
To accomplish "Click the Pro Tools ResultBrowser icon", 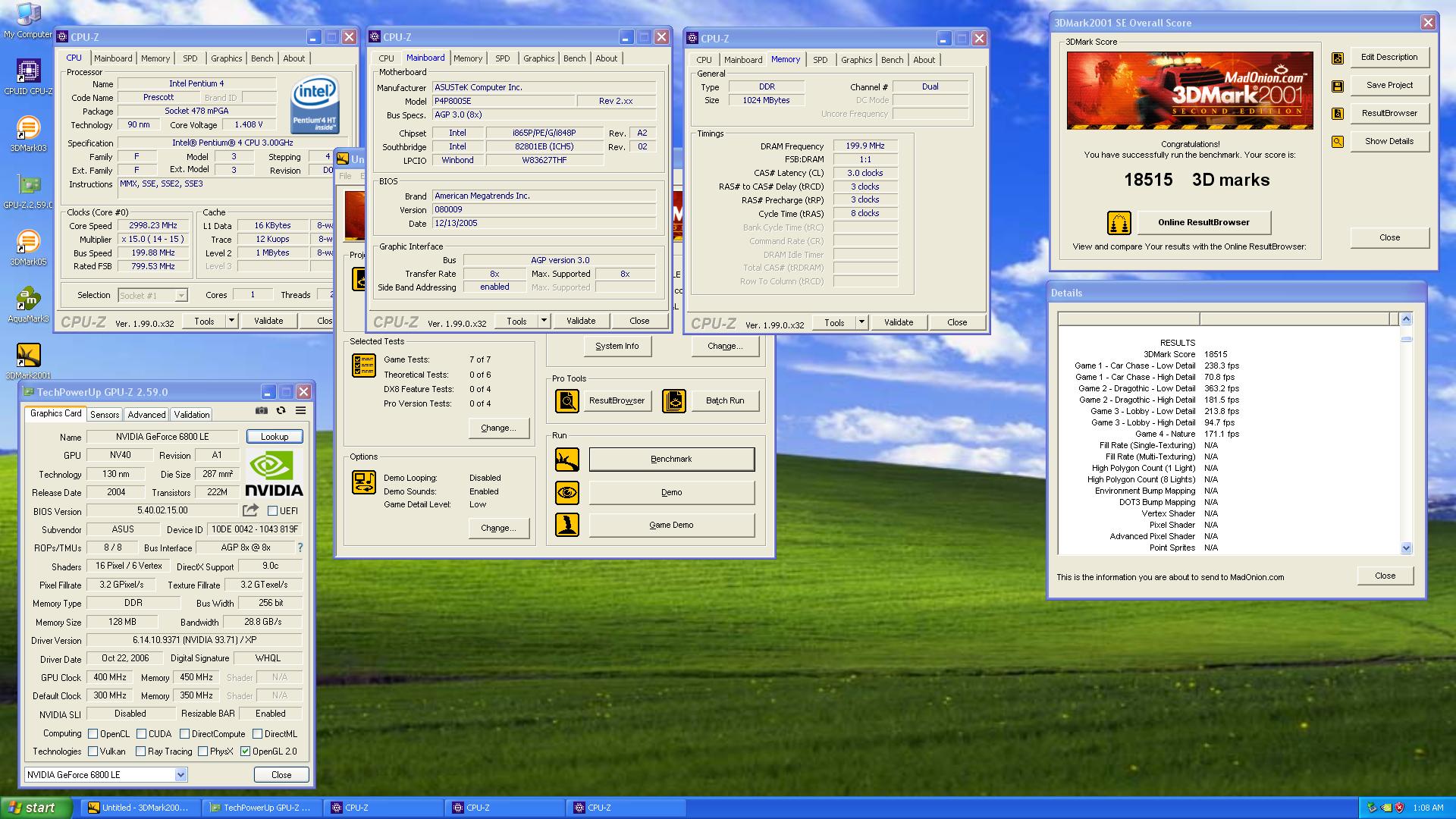I will tap(567, 400).
